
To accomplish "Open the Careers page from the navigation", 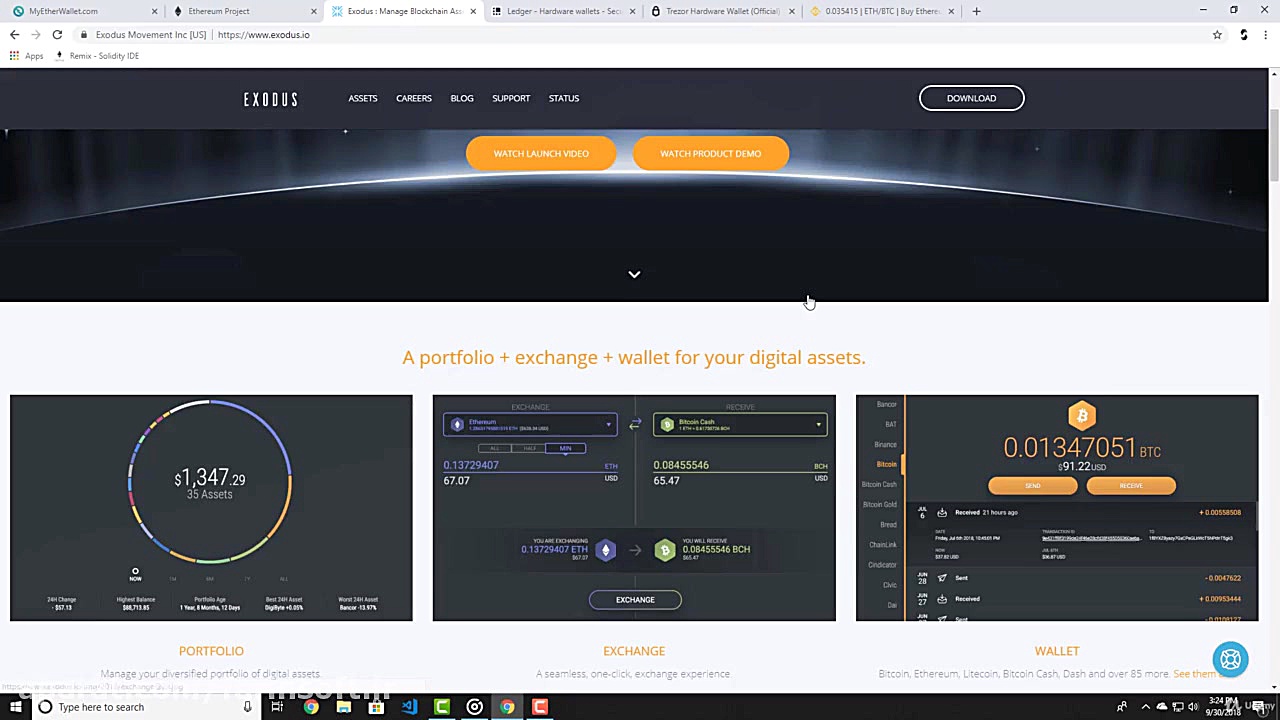I will (x=414, y=98).
